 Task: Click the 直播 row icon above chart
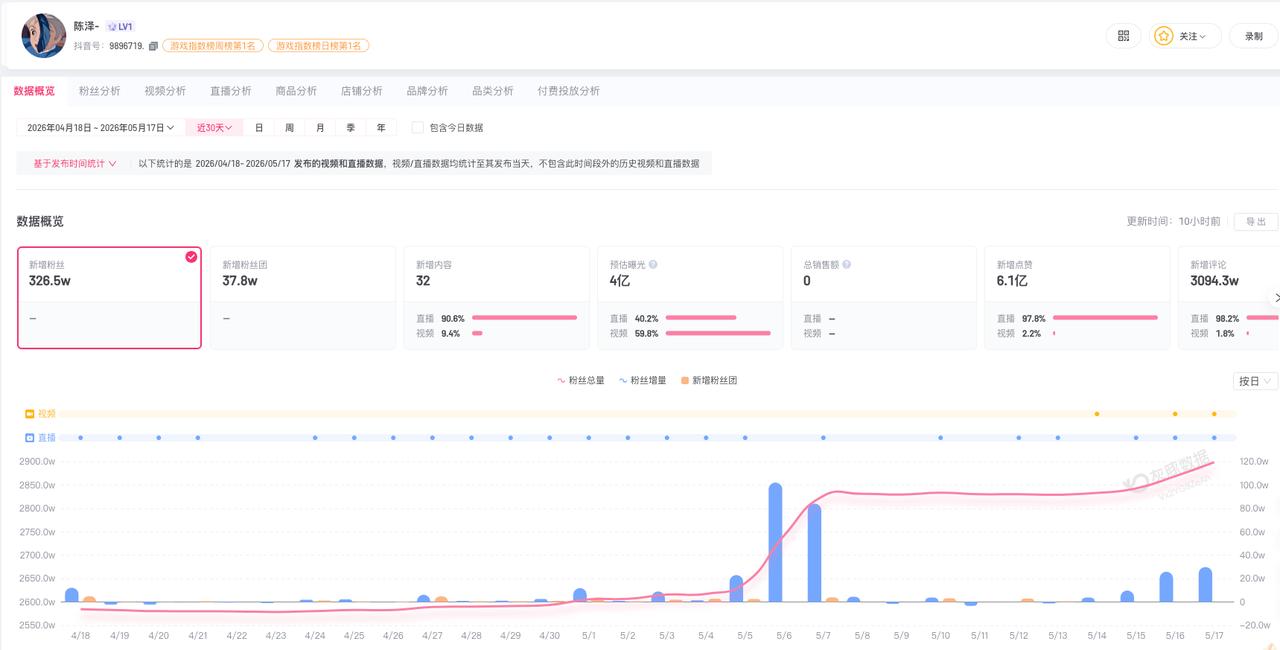pyautogui.click(x=30, y=438)
